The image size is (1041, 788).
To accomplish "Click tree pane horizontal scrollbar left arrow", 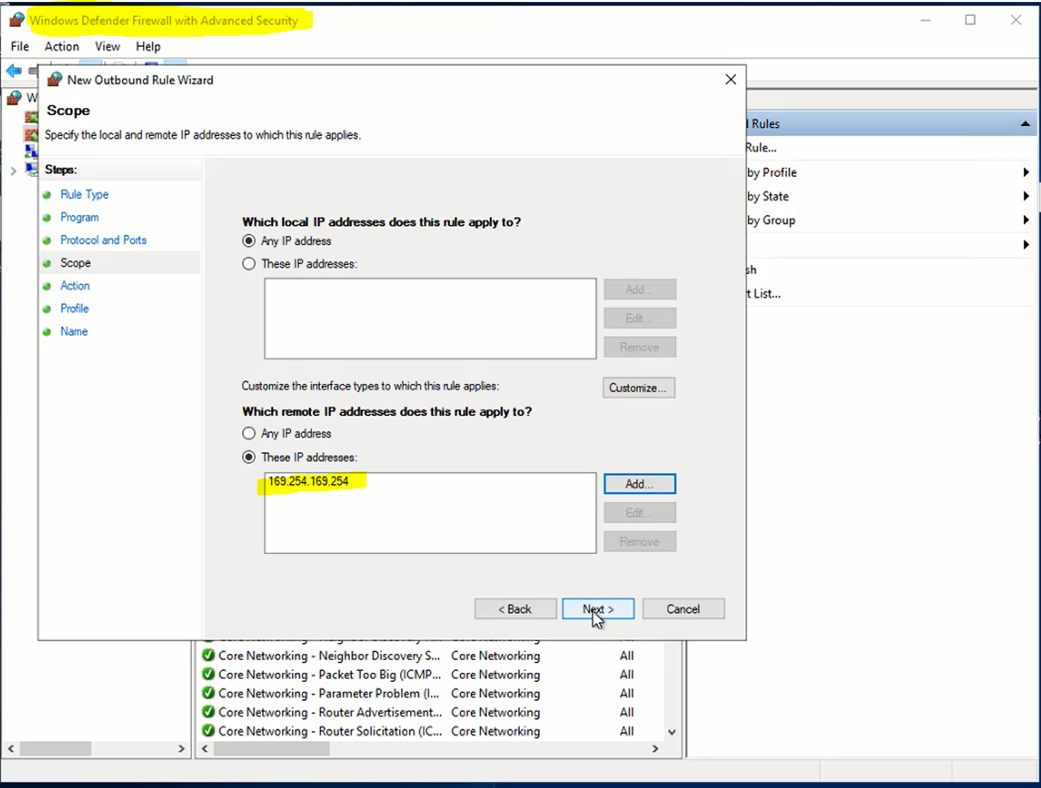I will coord(11,749).
